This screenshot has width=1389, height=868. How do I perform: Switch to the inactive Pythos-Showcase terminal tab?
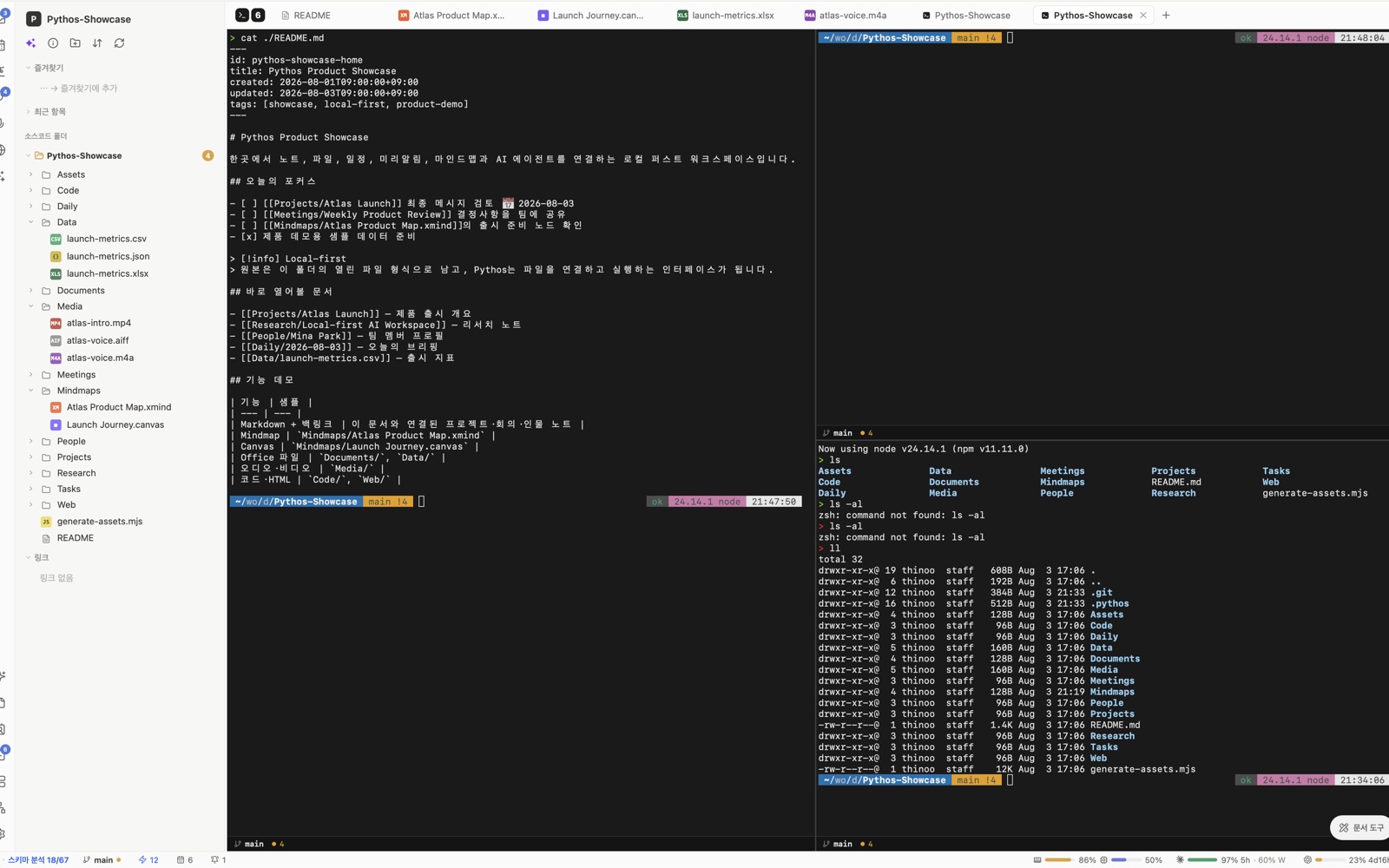[966, 15]
